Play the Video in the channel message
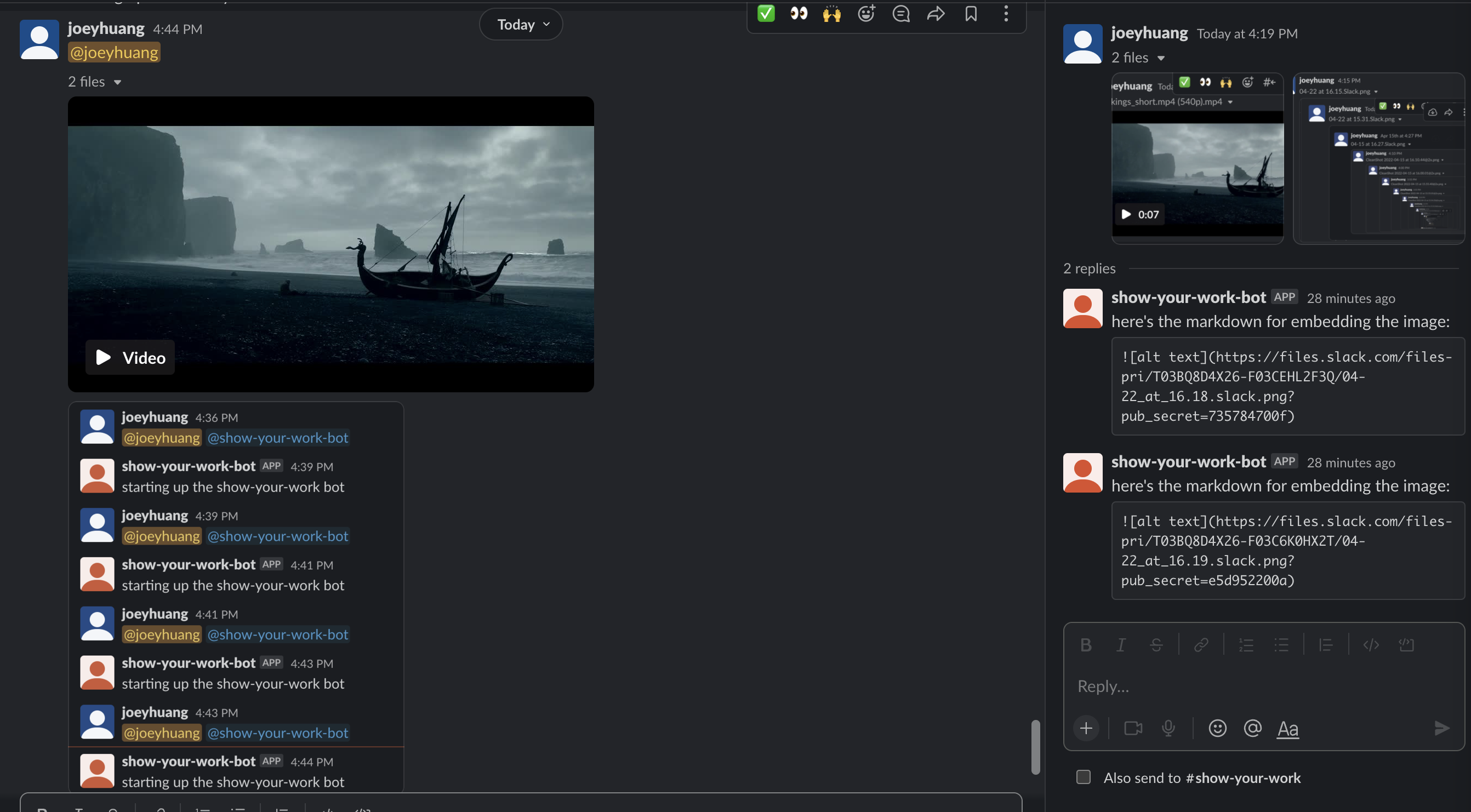1471x812 pixels. point(130,357)
